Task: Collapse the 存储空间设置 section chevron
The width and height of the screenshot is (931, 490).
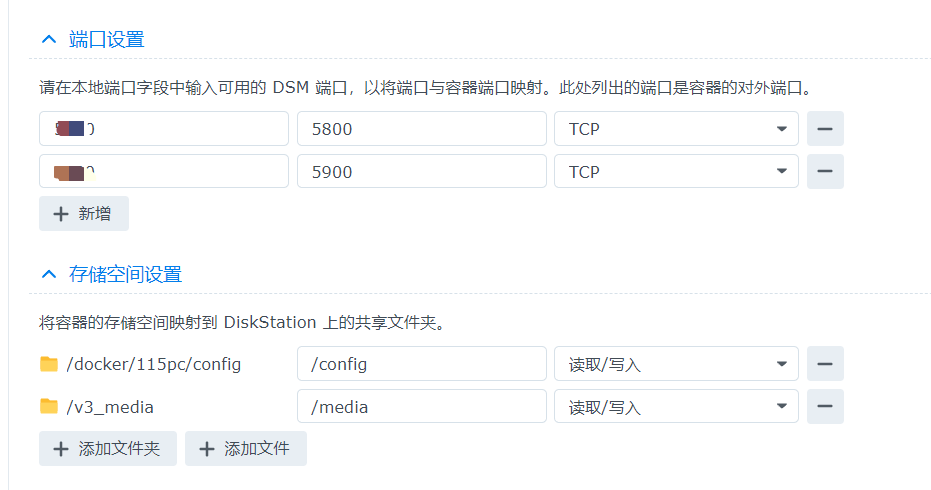Action: 49,274
